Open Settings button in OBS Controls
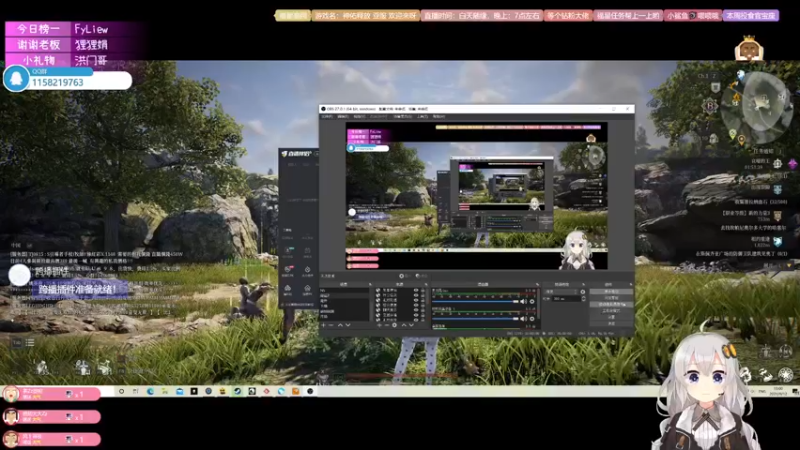 coord(609,317)
